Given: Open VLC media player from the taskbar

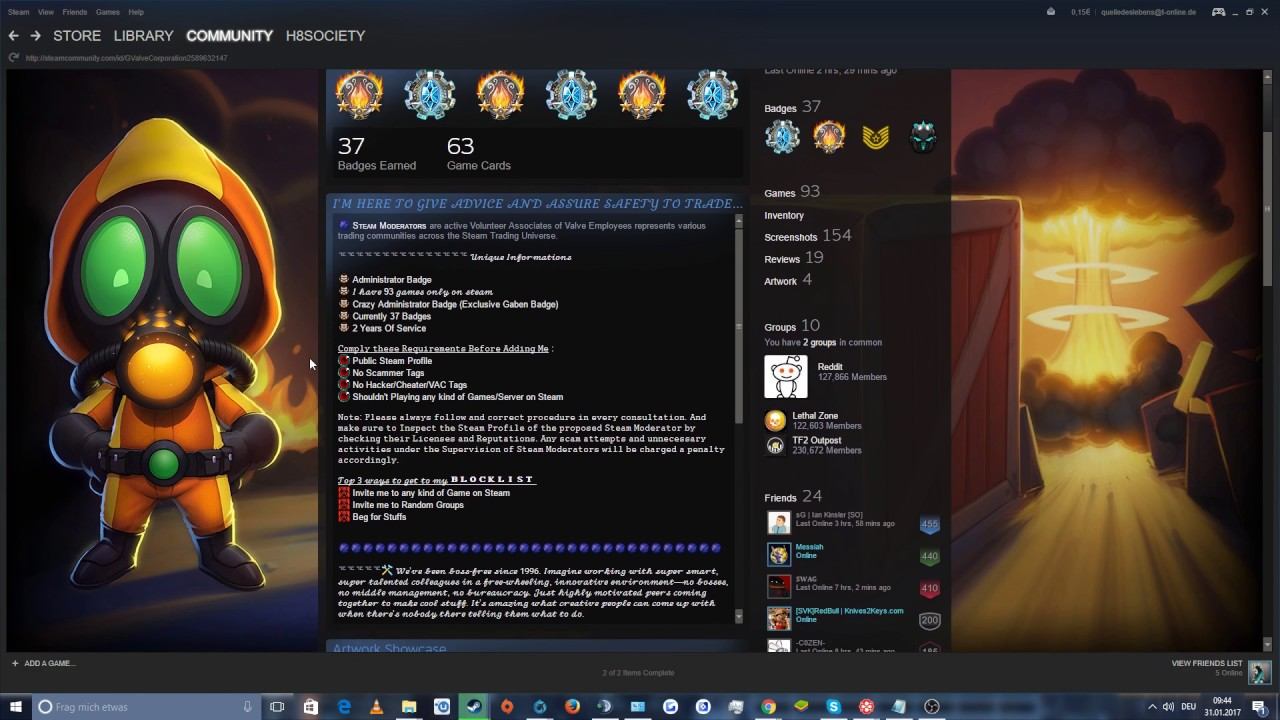Looking at the screenshot, I should coord(377,707).
